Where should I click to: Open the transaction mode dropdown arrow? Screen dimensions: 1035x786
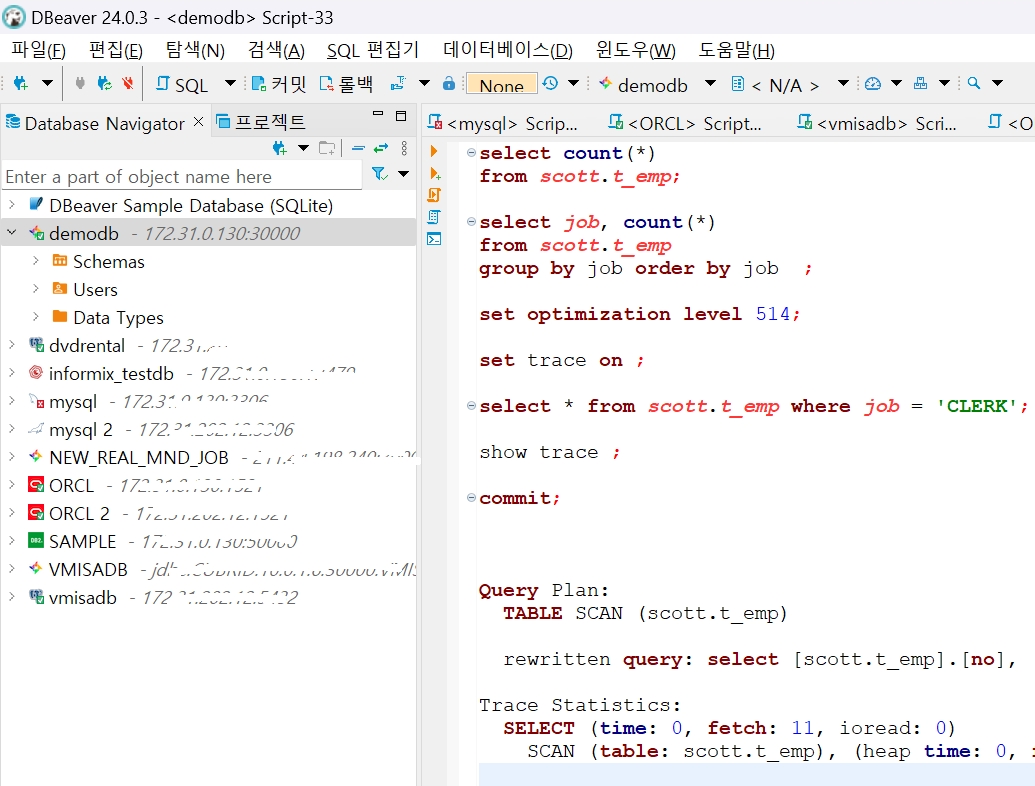424,83
